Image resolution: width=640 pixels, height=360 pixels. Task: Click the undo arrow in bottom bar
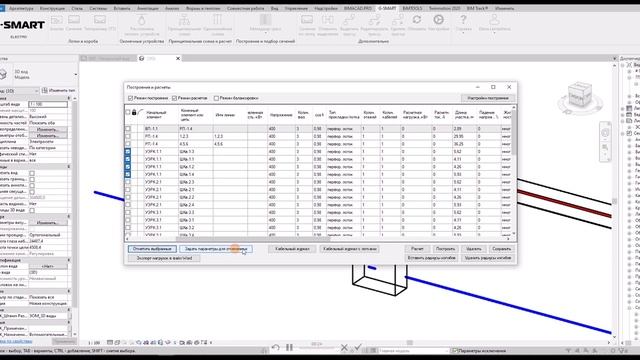pos(276,347)
